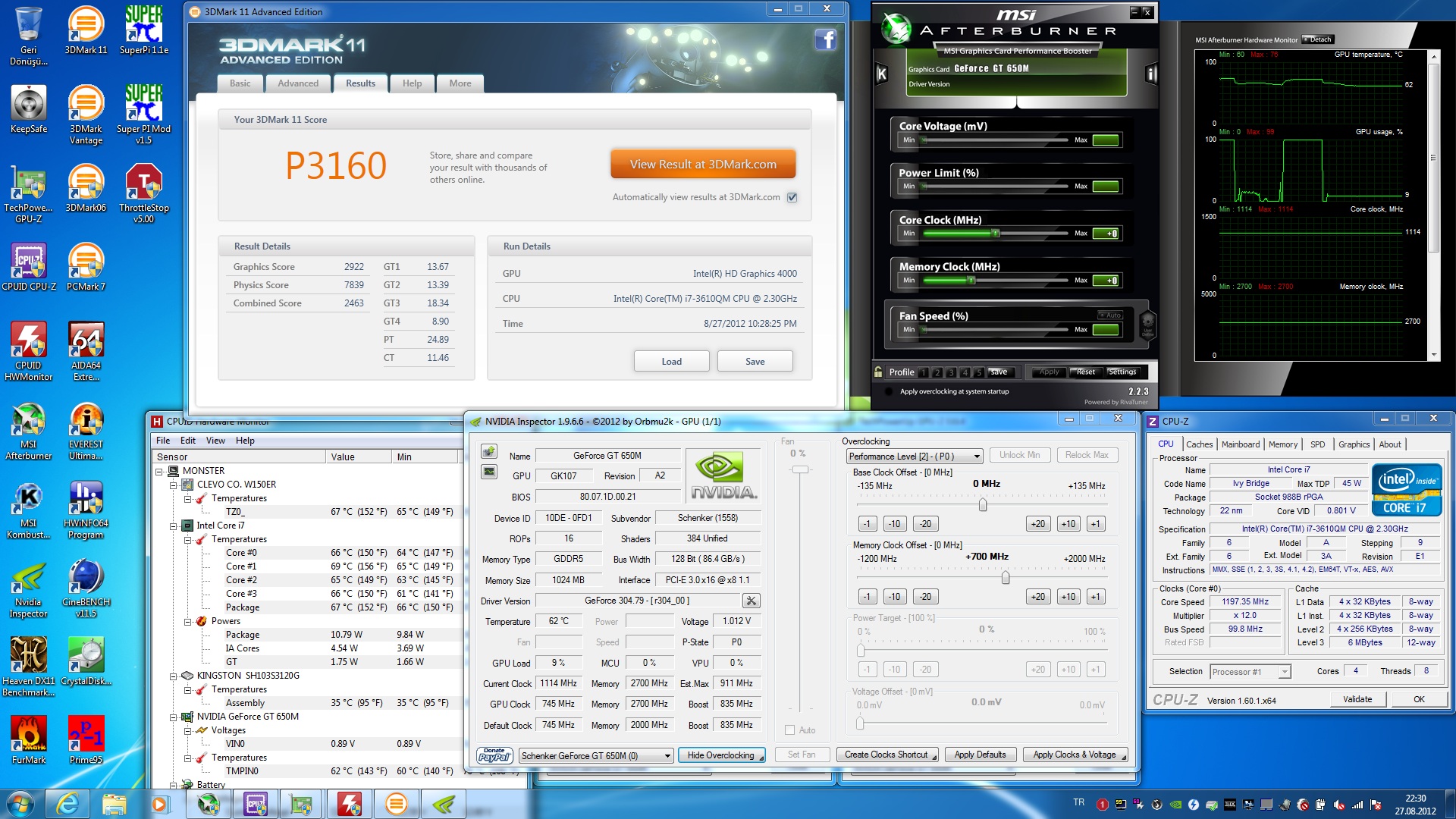
Task: Open the AIDA64 Extreme desktop icon
Action: tap(86, 351)
